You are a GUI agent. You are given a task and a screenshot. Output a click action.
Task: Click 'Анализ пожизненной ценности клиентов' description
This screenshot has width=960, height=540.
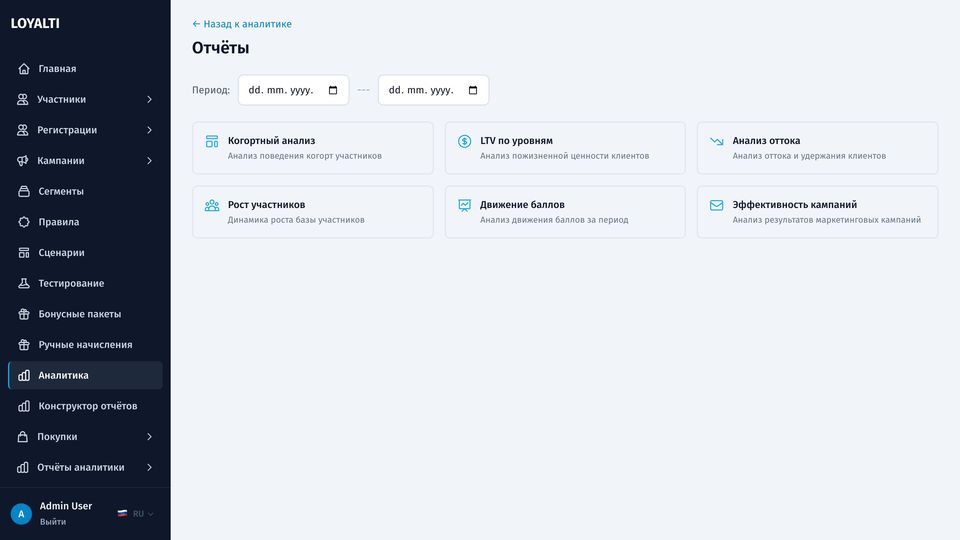click(x=564, y=156)
